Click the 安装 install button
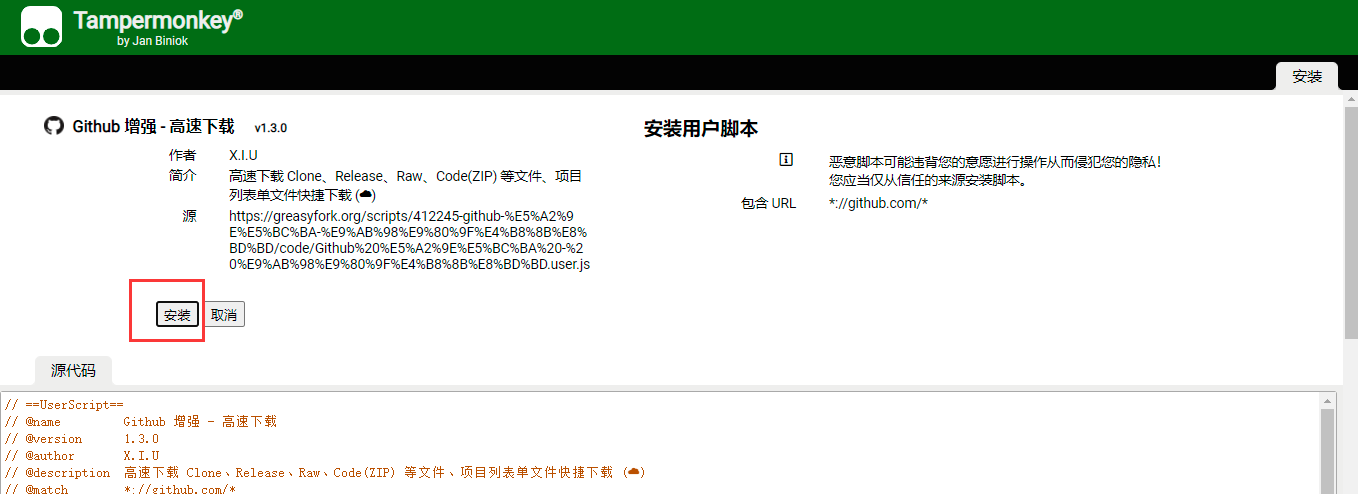The width and height of the screenshot is (1358, 494). tap(177, 314)
